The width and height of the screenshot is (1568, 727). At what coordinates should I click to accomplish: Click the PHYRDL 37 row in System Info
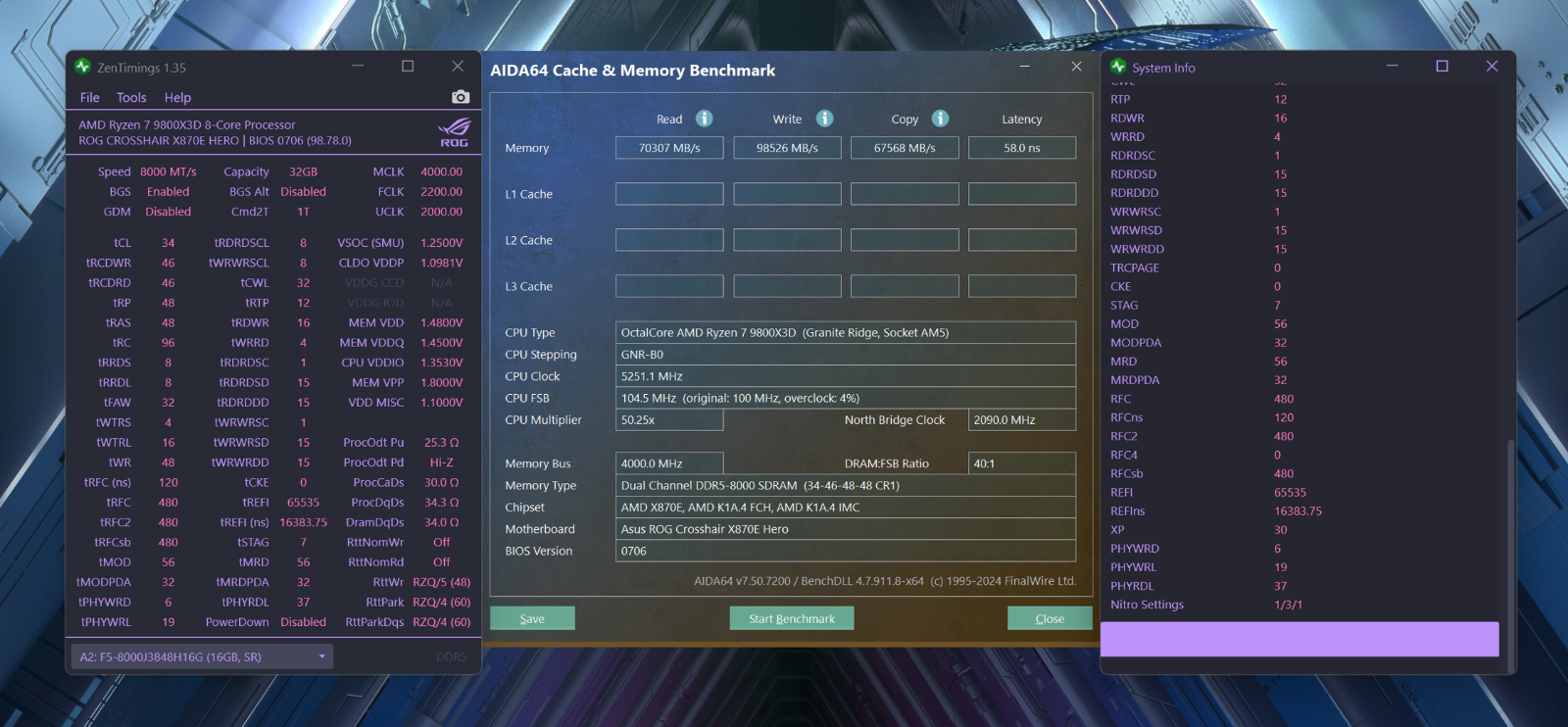[x=1299, y=586]
